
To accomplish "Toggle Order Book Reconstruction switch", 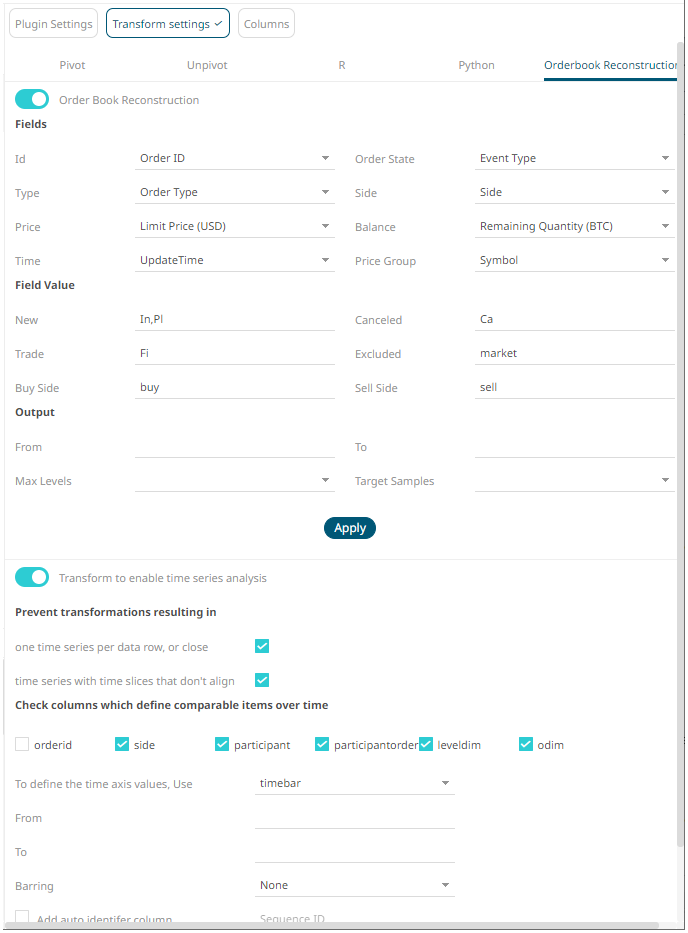I will pyautogui.click(x=32, y=99).
